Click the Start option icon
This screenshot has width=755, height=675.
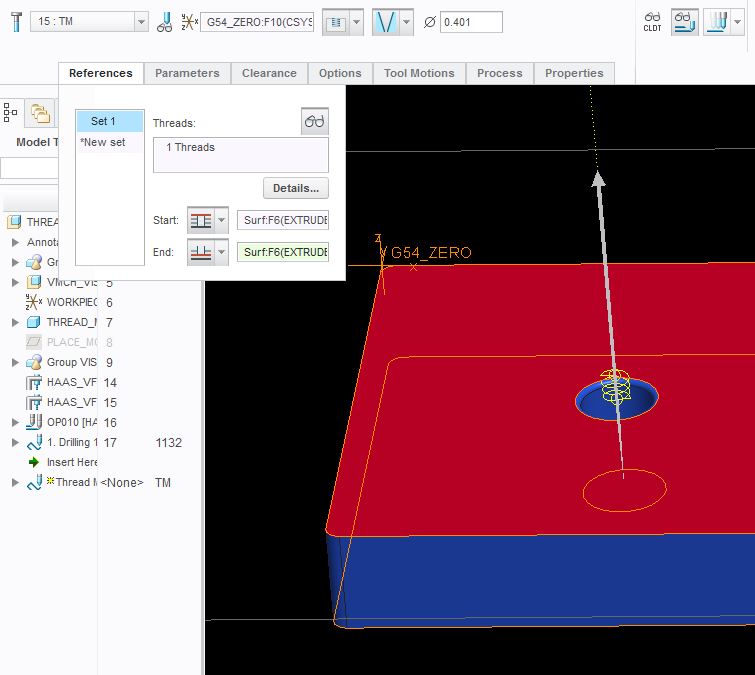pos(201,221)
